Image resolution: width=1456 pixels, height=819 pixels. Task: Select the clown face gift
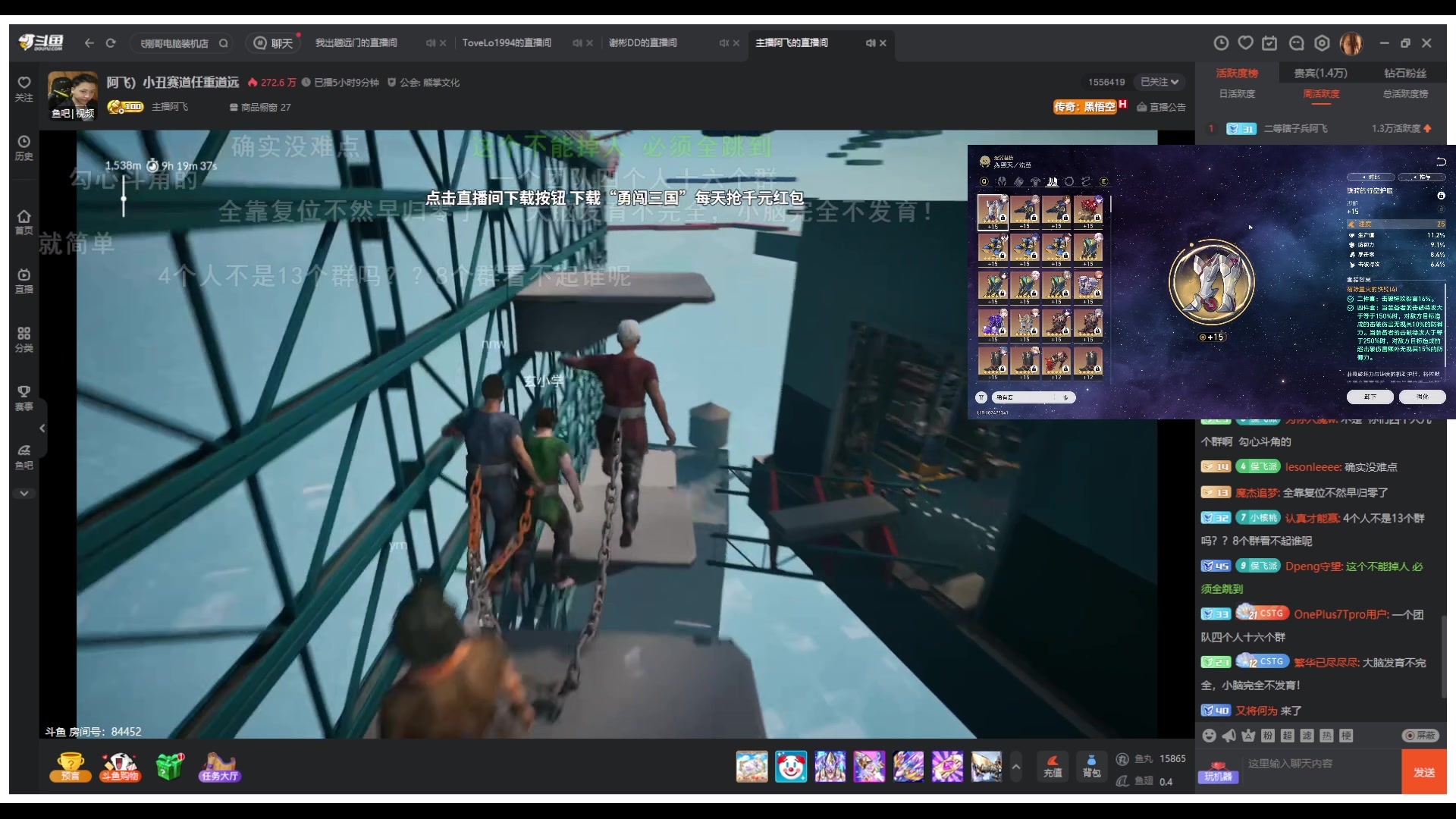pyautogui.click(x=791, y=767)
